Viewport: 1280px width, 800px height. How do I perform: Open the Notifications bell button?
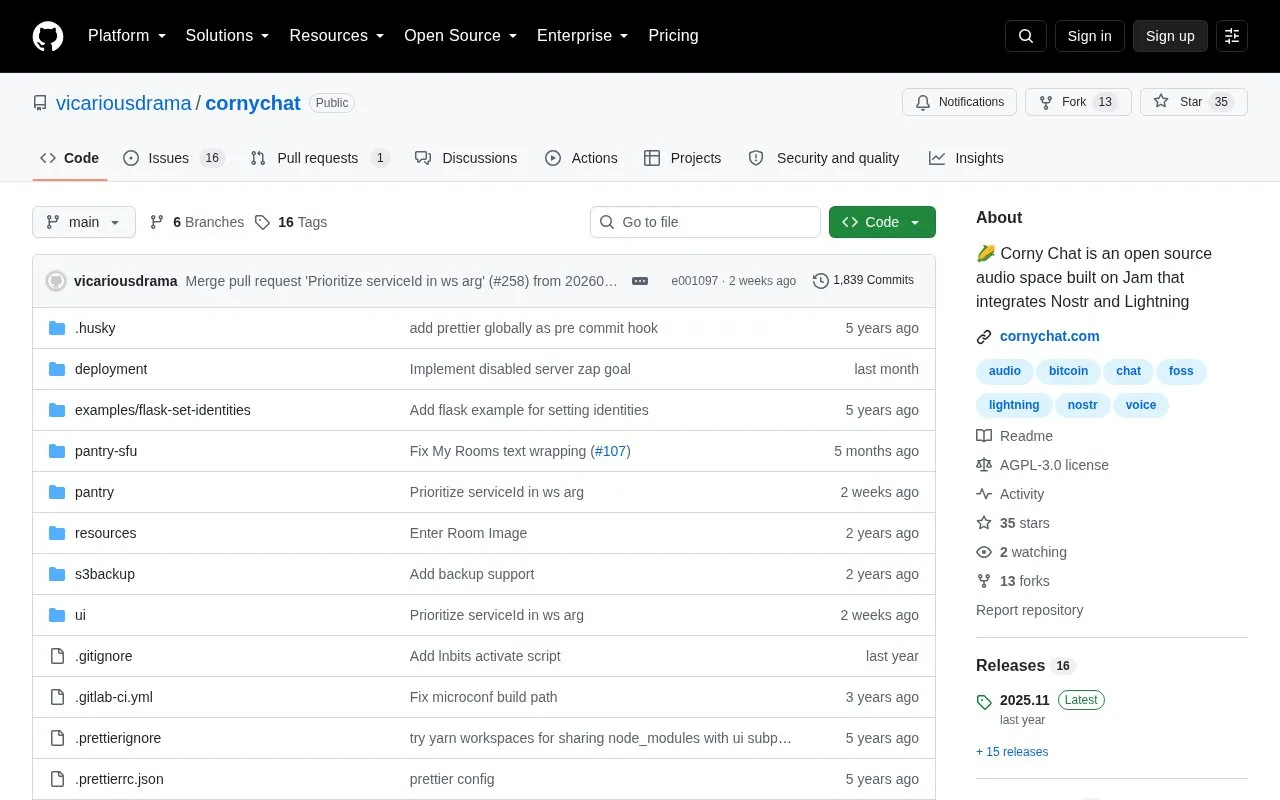coord(960,102)
